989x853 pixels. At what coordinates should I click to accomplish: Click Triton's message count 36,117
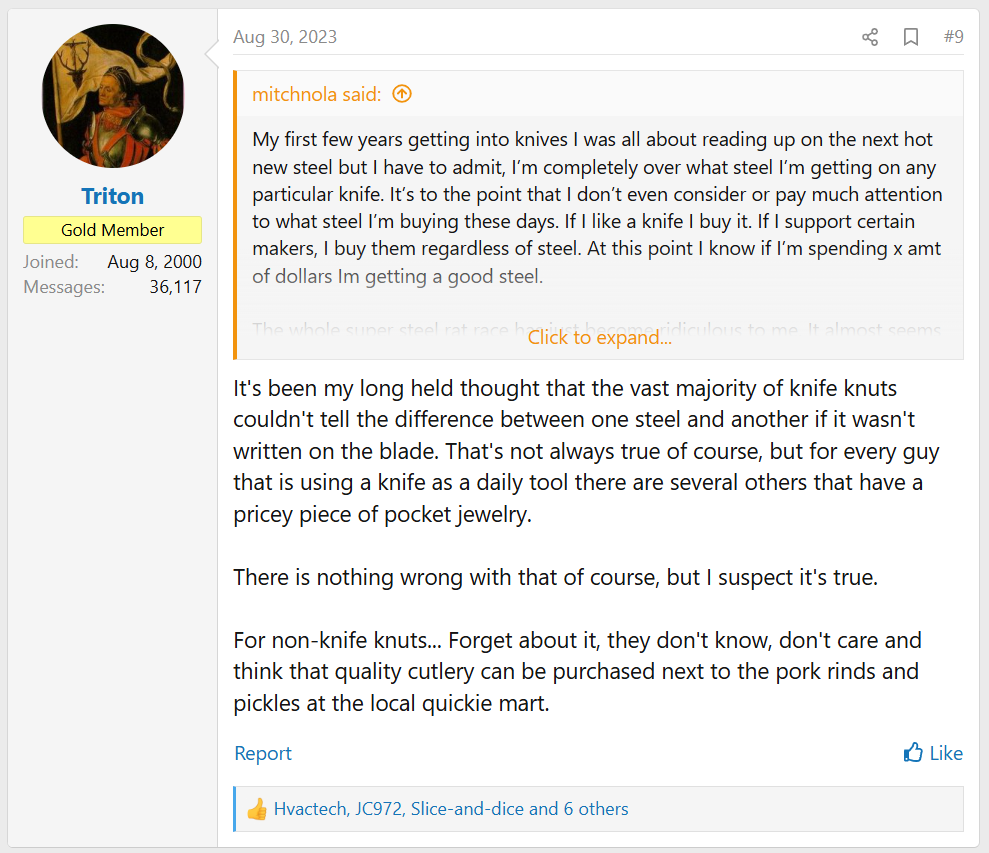click(169, 287)
